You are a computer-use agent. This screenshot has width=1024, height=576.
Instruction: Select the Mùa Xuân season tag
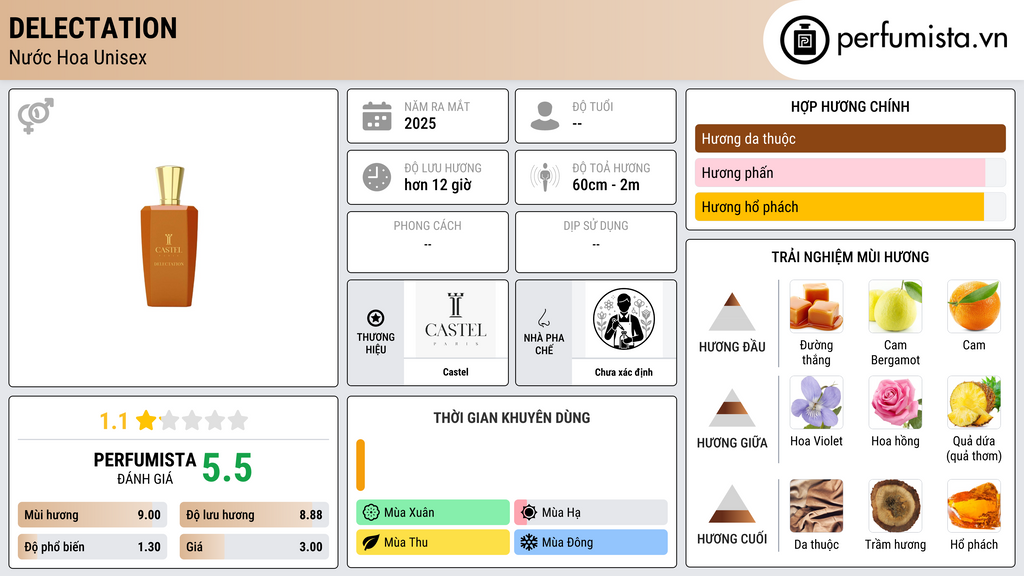tap(433, 513)
